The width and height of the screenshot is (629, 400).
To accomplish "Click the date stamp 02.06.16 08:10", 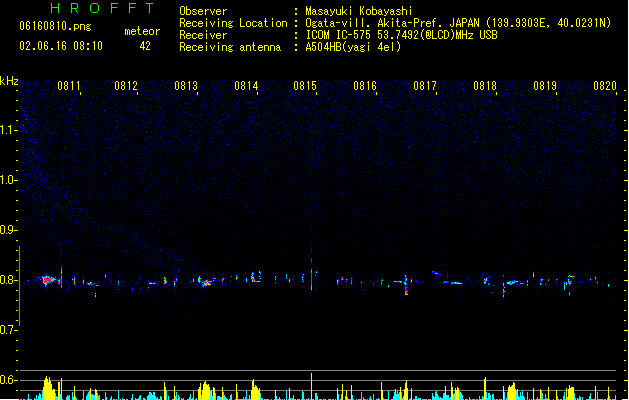I will (61, 46).
